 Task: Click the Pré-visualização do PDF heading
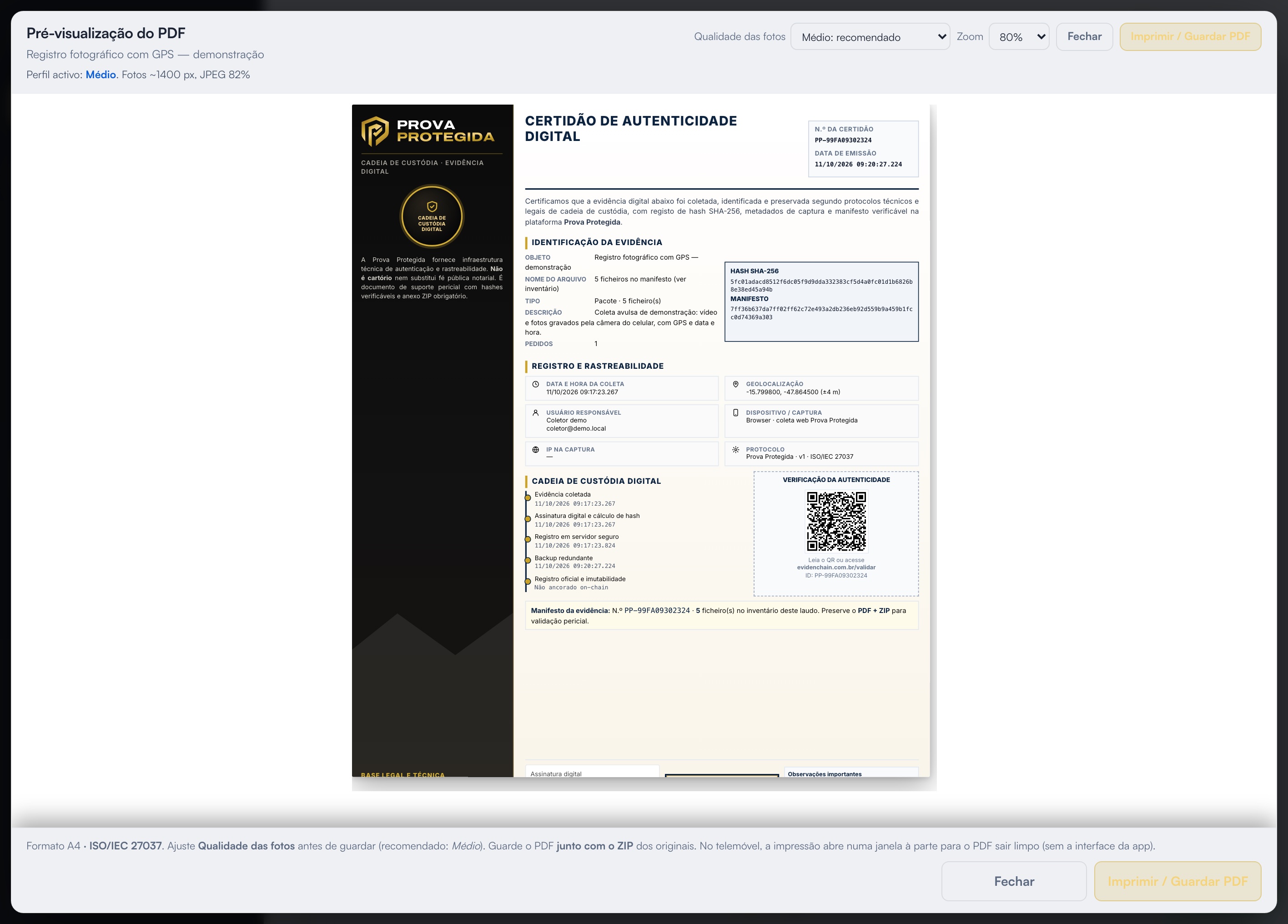(x=106, y=33)
